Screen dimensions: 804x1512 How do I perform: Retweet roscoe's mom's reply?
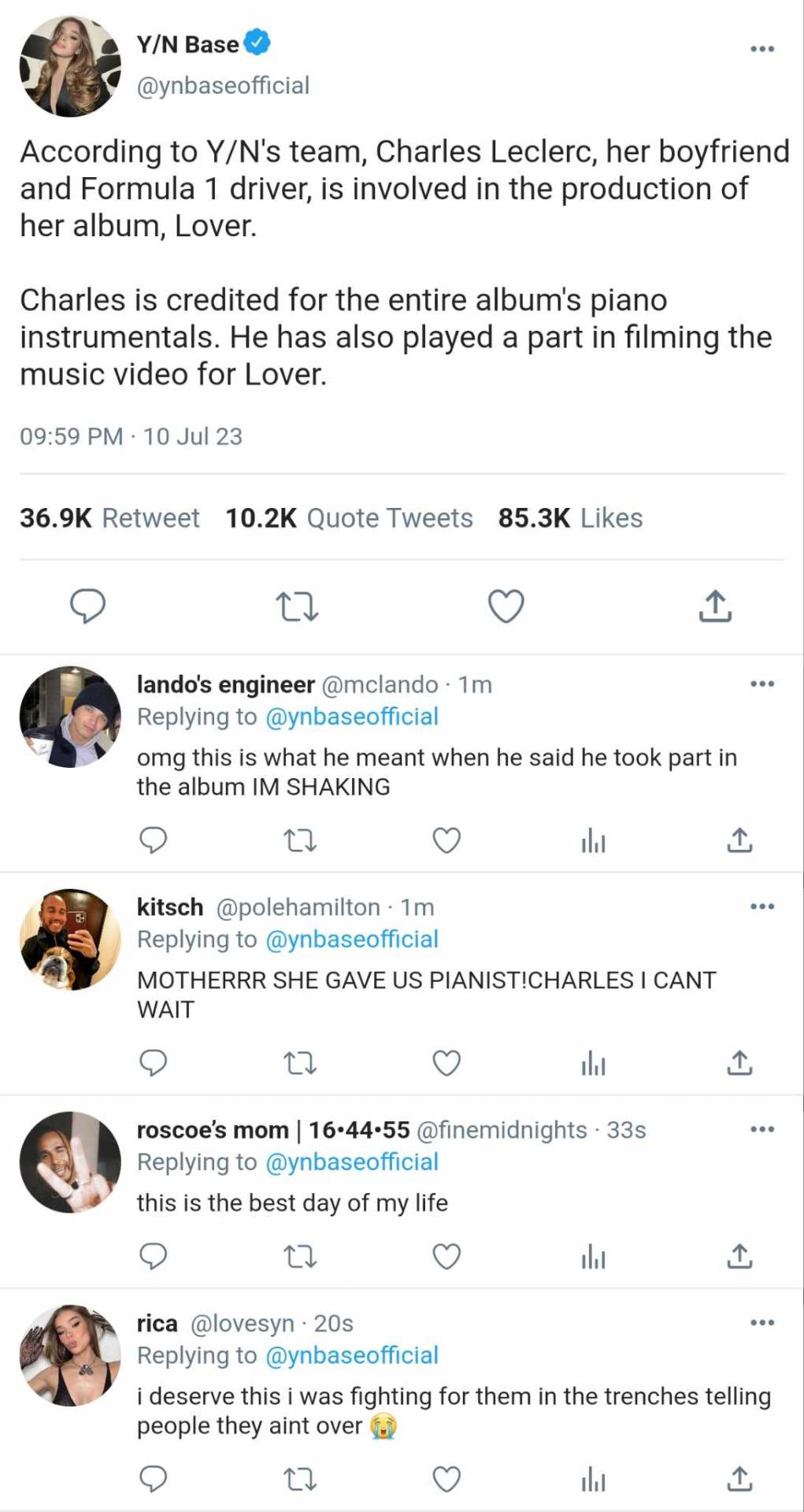[x=300, y=1256]
